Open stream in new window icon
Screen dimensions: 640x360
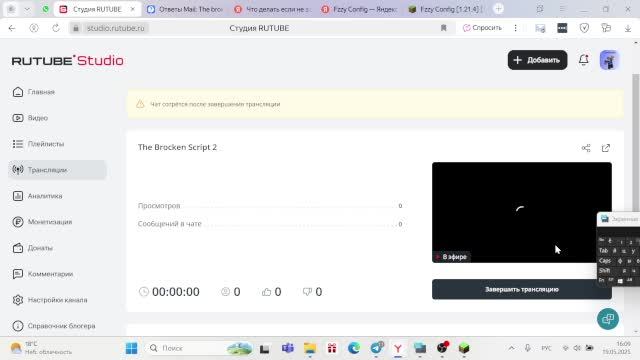point(606,148)
